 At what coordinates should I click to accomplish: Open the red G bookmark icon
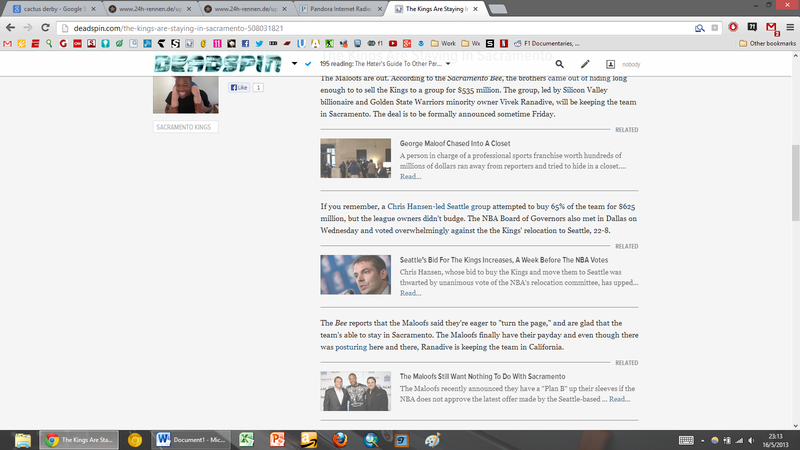pyautogui.click(x=63, y=43)
